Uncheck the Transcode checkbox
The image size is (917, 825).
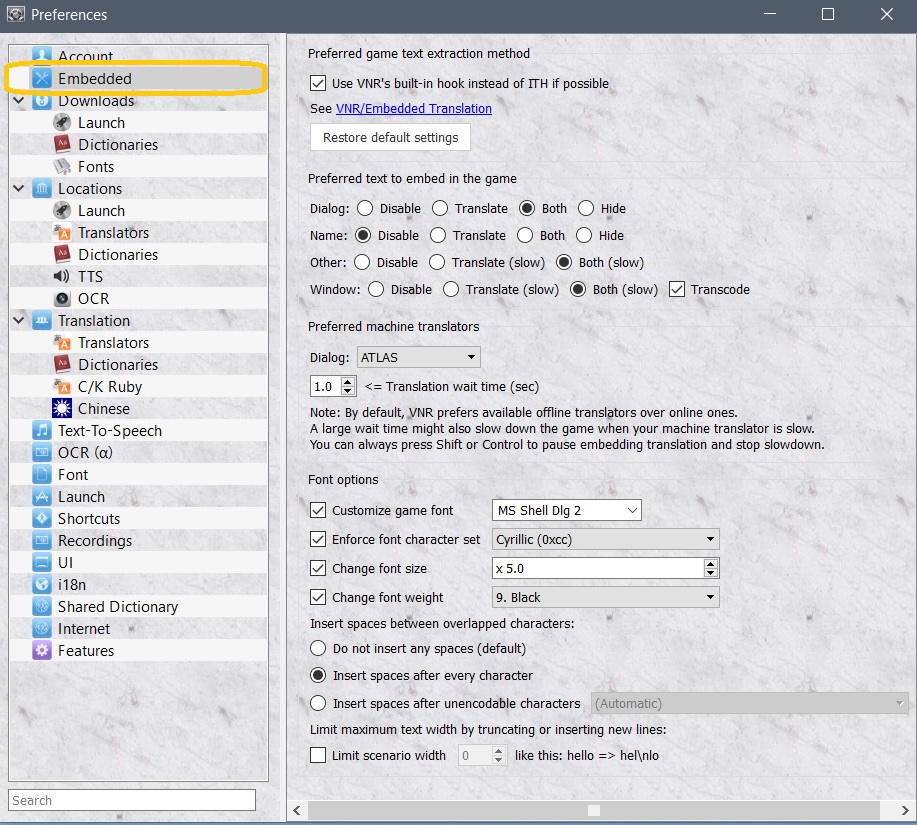pyautogui.click(x=677, y=289)
